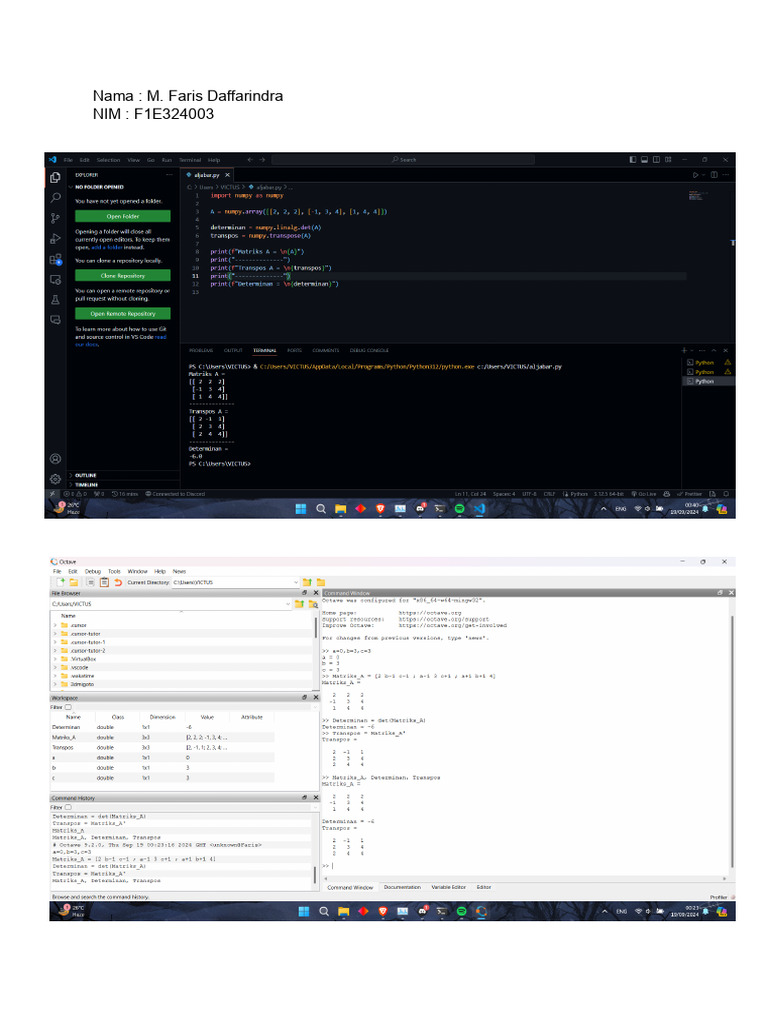This screenshot has width=768, height=1024.
Task: Open Run and Debug view
Action: (56, 238)
